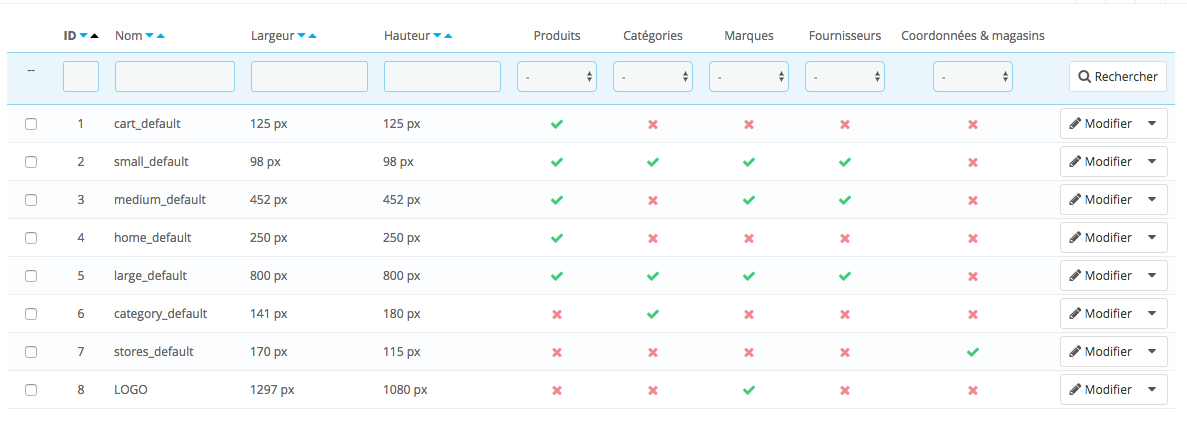Expand actions arrow next to small_default Modifier
1187x423 pixels.
pos(1153,162)
